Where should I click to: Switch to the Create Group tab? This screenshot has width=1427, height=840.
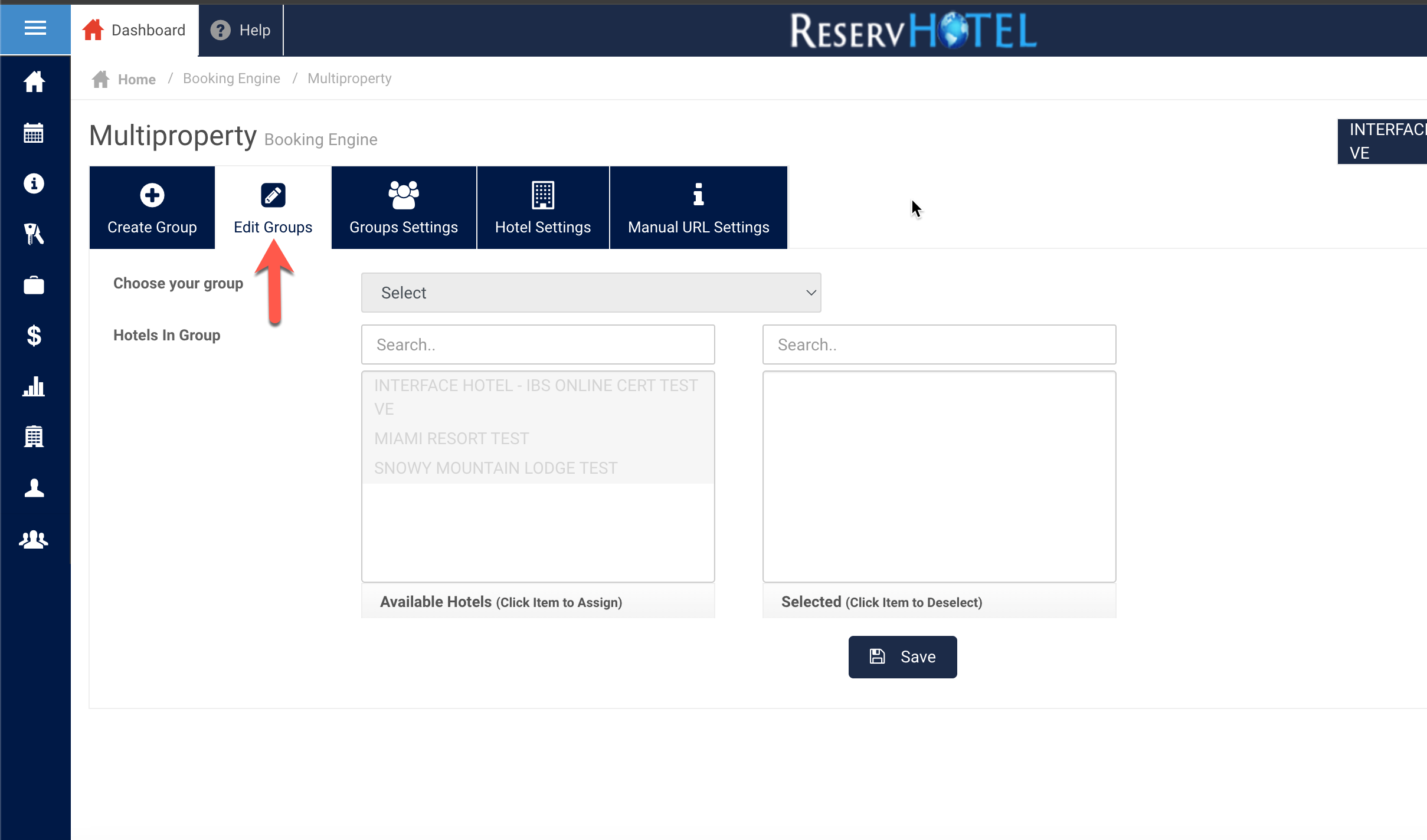(x=152, y=208)
